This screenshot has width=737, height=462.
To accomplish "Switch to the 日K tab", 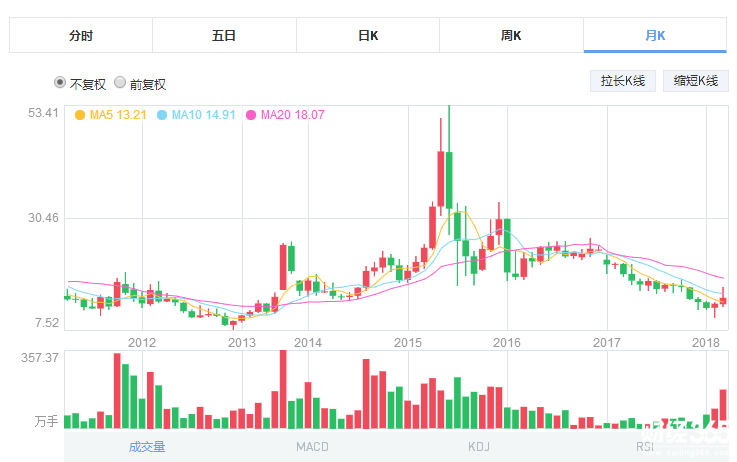I will pos(368,36).
